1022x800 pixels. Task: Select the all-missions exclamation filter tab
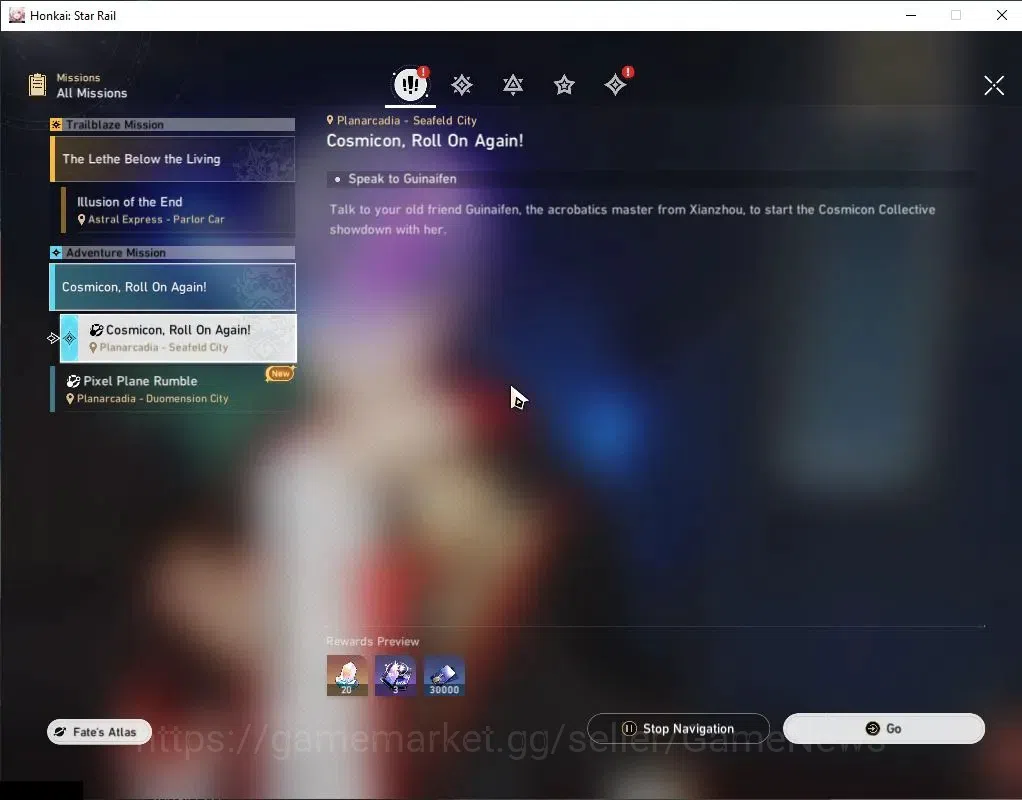(411, 84)
